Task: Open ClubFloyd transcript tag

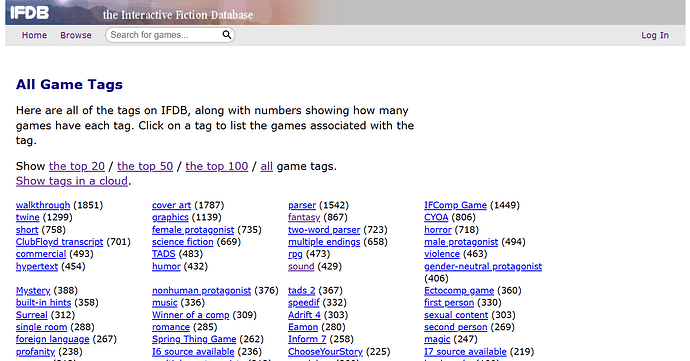Action: point(59,242)
